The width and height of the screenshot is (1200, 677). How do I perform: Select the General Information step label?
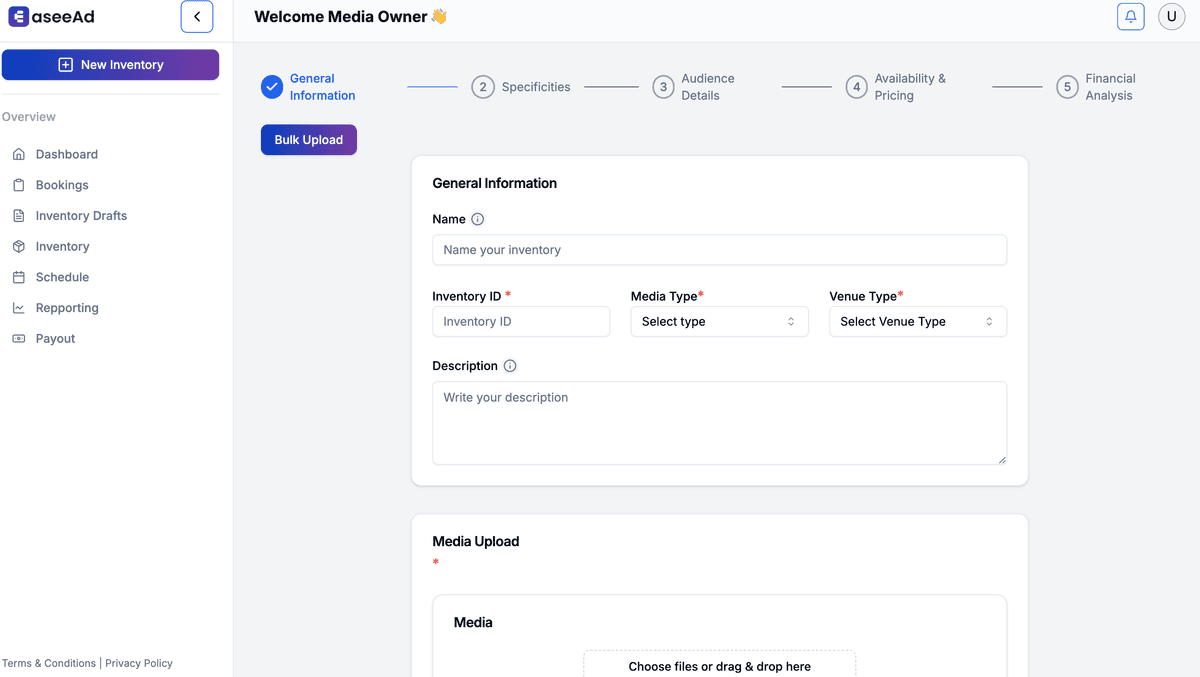tap(323, 87)
